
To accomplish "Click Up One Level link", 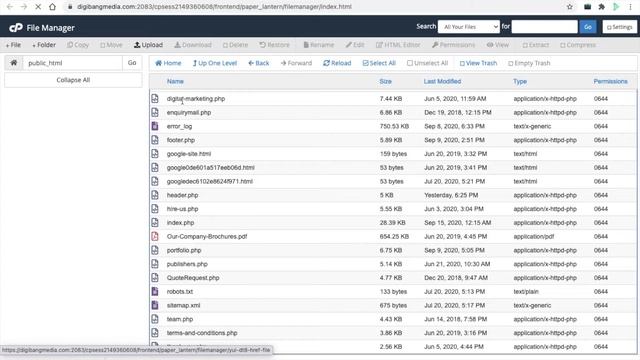I will click(x=215, y=63).
